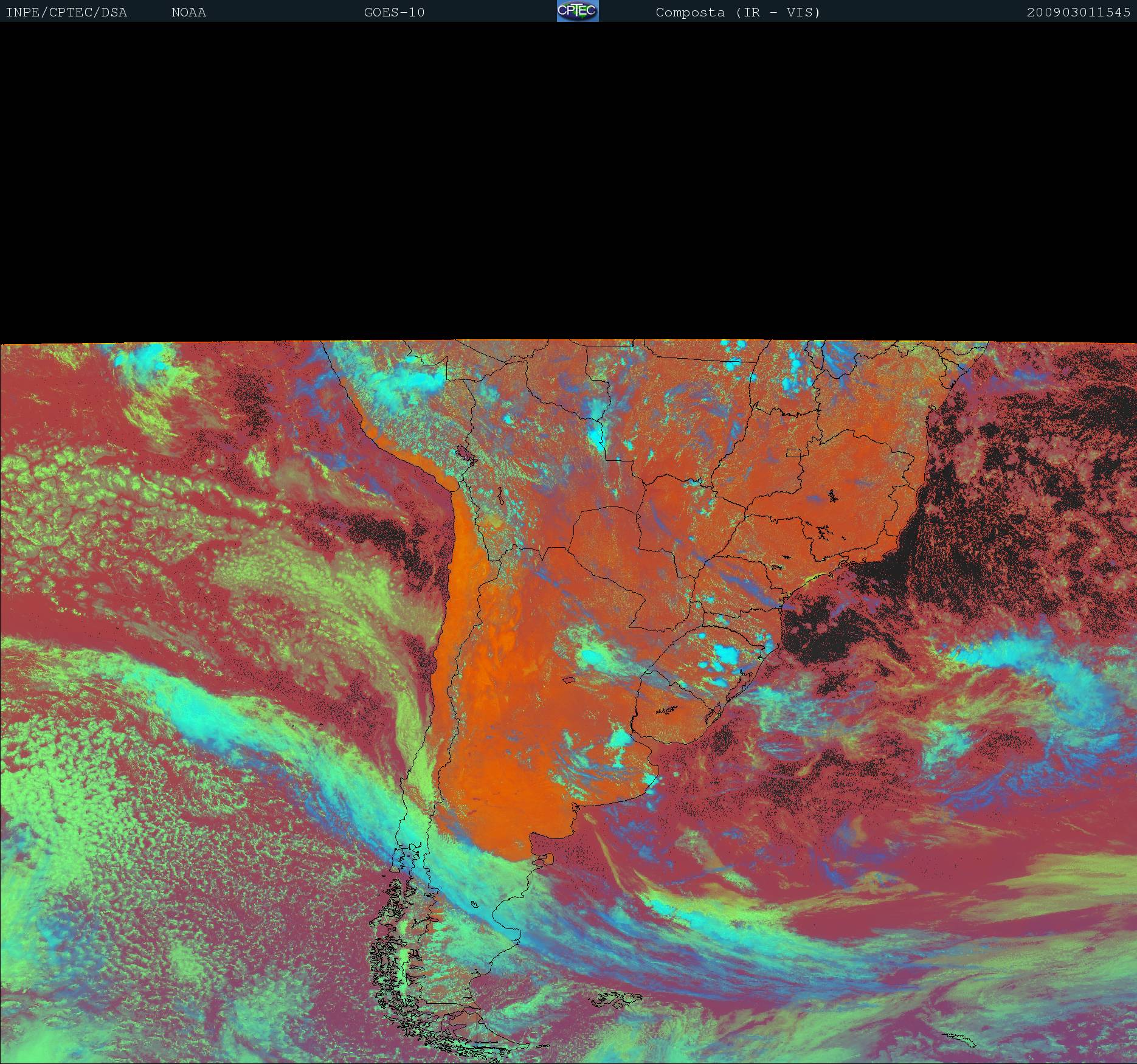Screen dimensions: 1137x1064
Task: Click the NOAA label in the header
Action: 188,13
